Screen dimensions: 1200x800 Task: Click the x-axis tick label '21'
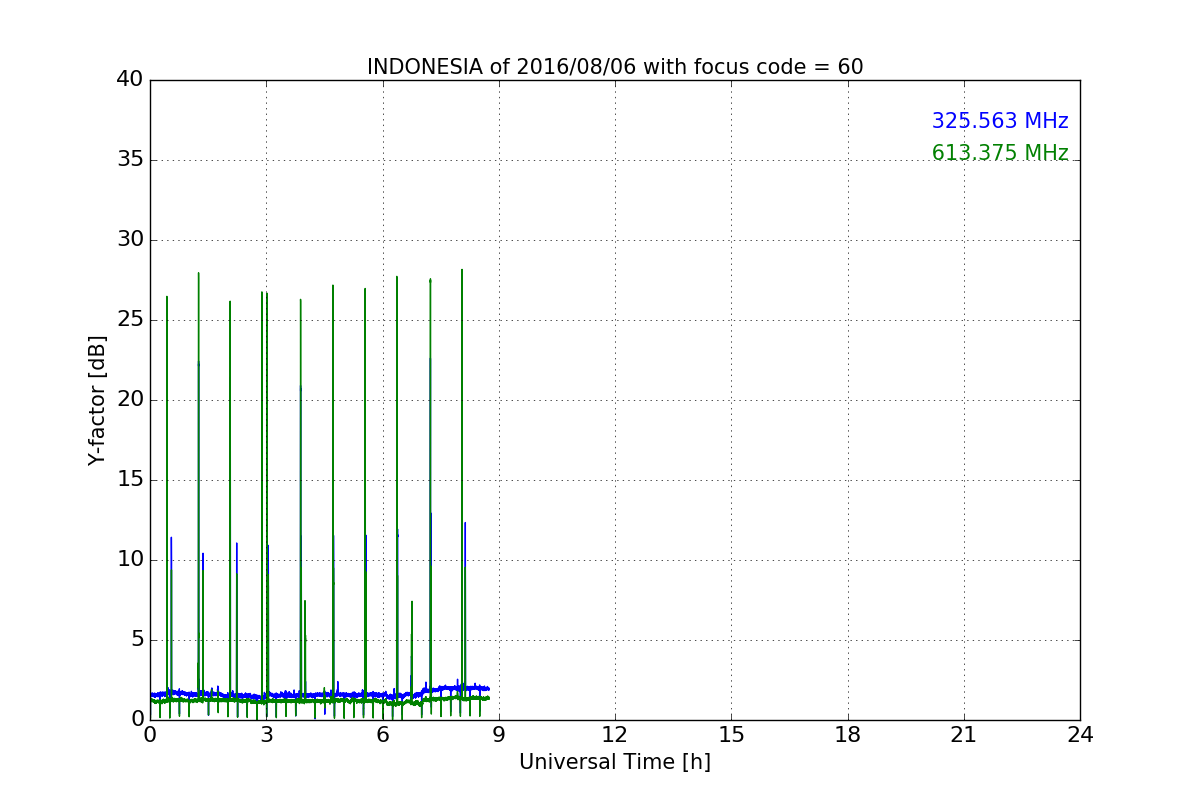964,735
